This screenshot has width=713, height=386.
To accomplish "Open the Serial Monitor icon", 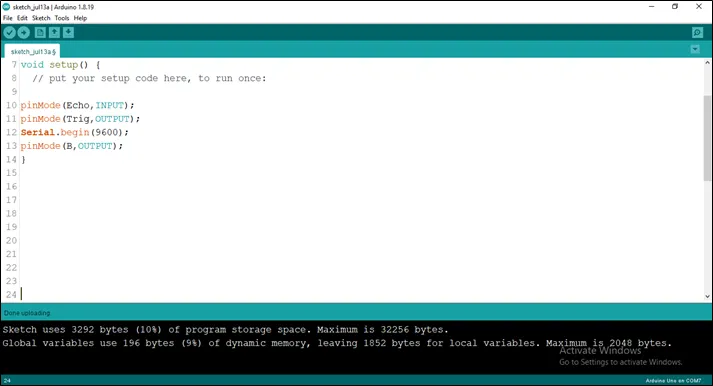I will click(x=697, y=33).
